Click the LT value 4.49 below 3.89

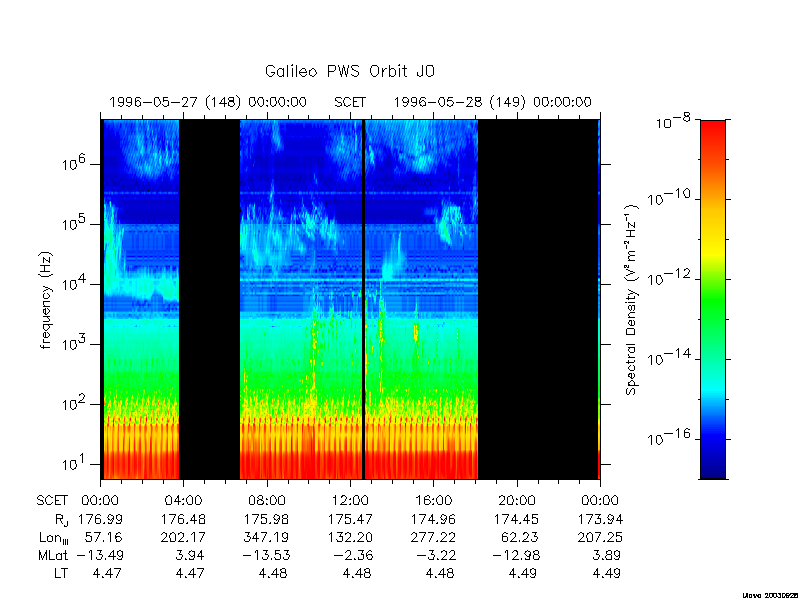click(x=607, y=573)
